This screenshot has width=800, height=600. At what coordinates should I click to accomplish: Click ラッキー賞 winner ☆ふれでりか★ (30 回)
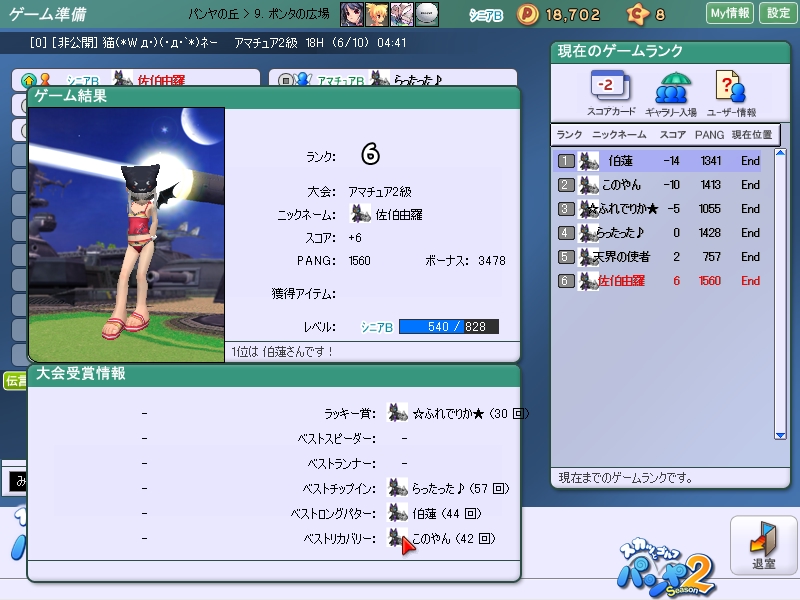[470, 413]
